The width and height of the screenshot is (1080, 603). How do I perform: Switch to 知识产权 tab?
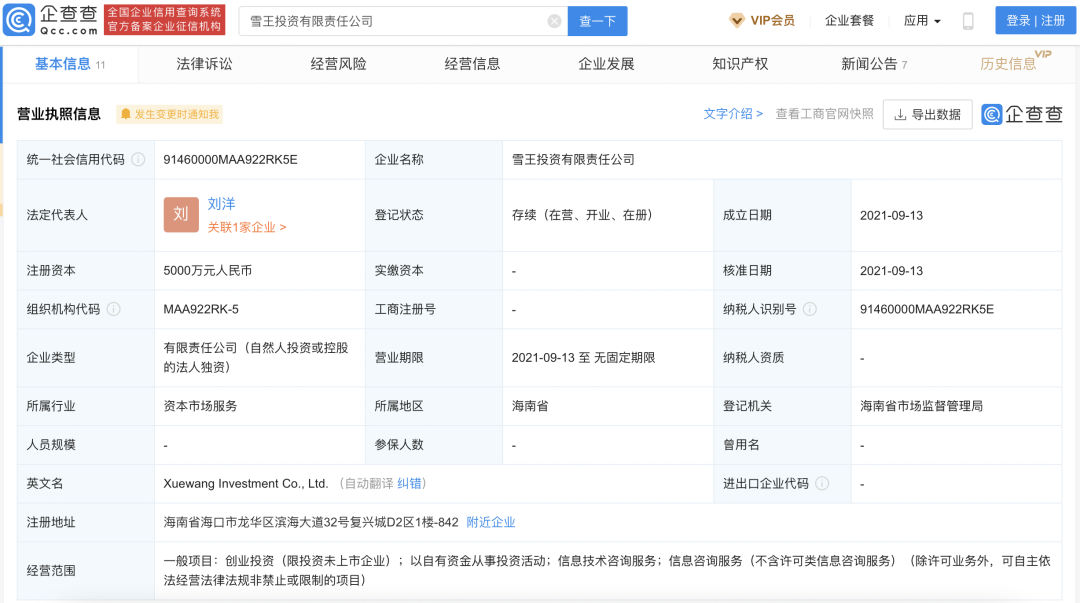coord(740,64)
